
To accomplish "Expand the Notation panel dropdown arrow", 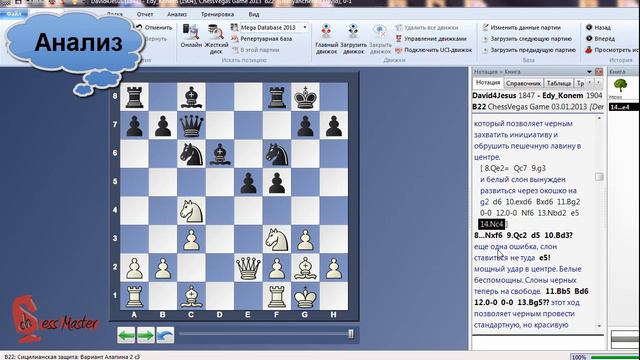I will coord(589,72).
